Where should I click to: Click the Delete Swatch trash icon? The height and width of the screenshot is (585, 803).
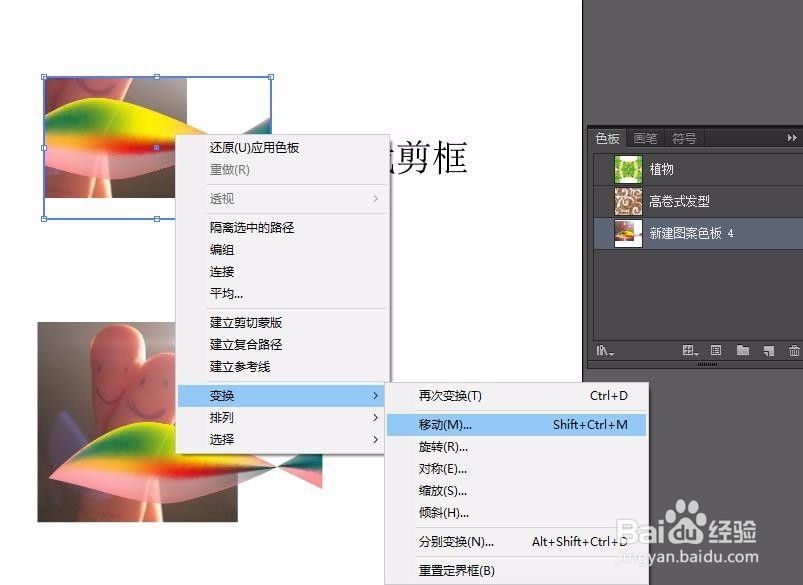coord(794,351)
